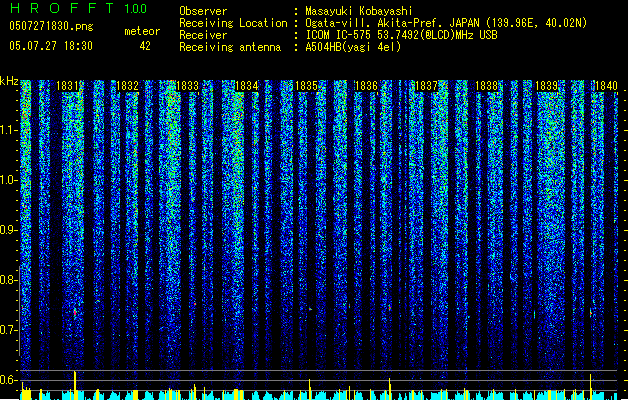Viewport: 629px width, 400px height.
Task: Click the meteor label
Action: click(x=142, y=31)
